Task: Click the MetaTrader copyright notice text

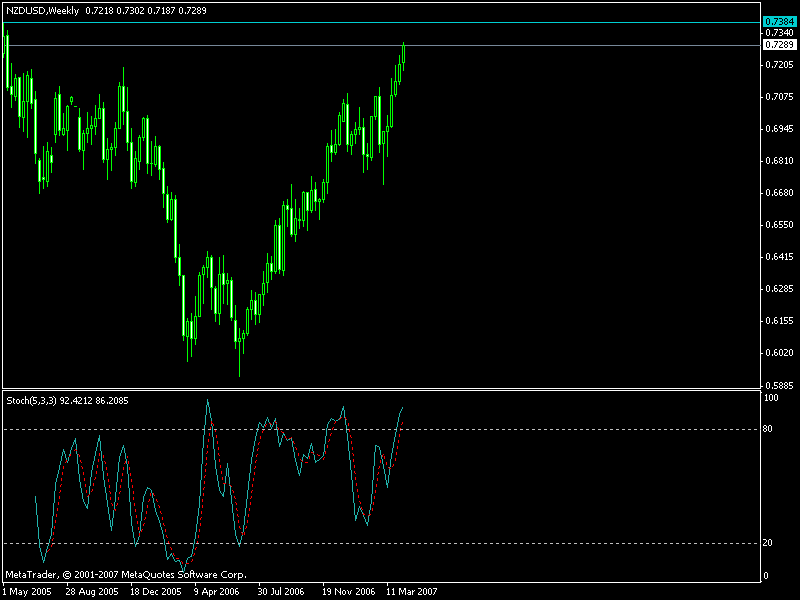Action: coord(126,574)
